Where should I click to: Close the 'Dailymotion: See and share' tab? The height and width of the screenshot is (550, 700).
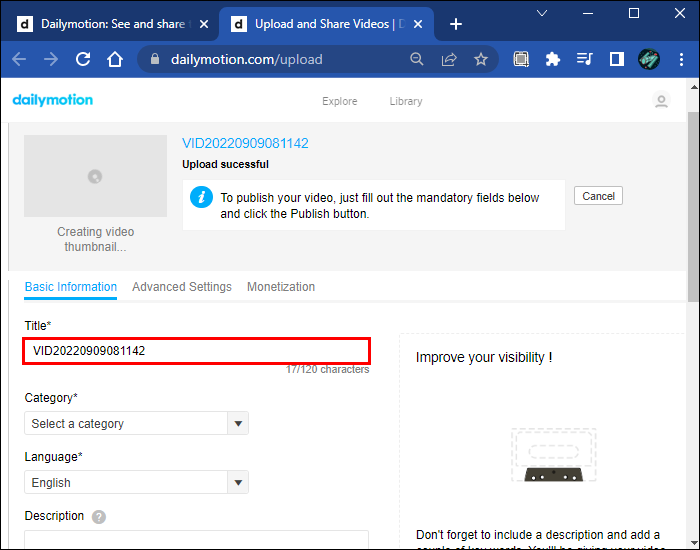[204, 24]
